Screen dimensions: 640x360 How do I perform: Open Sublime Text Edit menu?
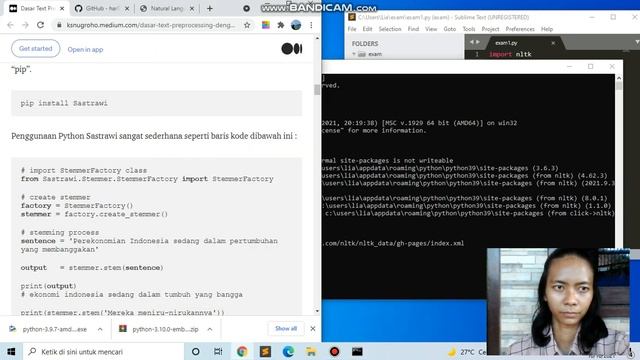[367, 29]
